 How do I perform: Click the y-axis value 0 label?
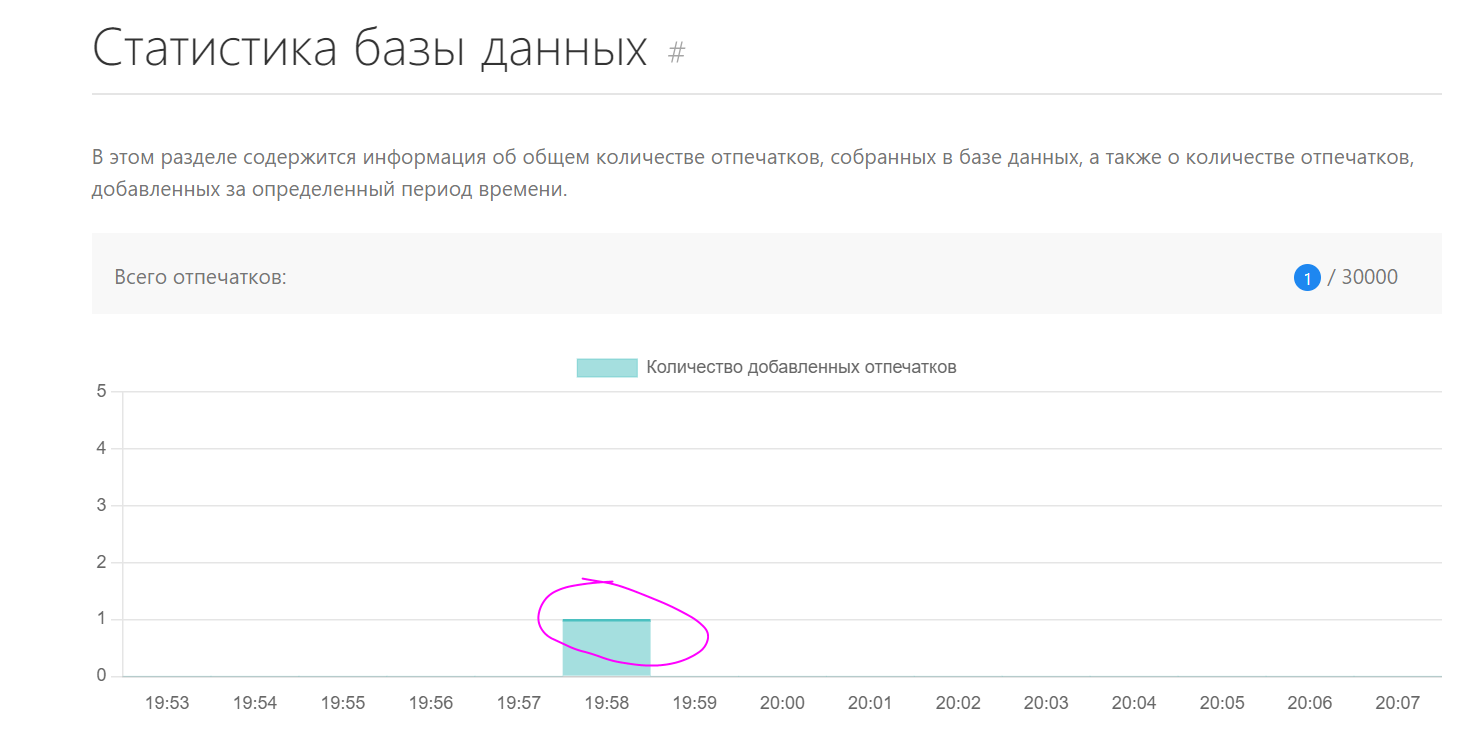pyautogui.click(x=101, y=676)
